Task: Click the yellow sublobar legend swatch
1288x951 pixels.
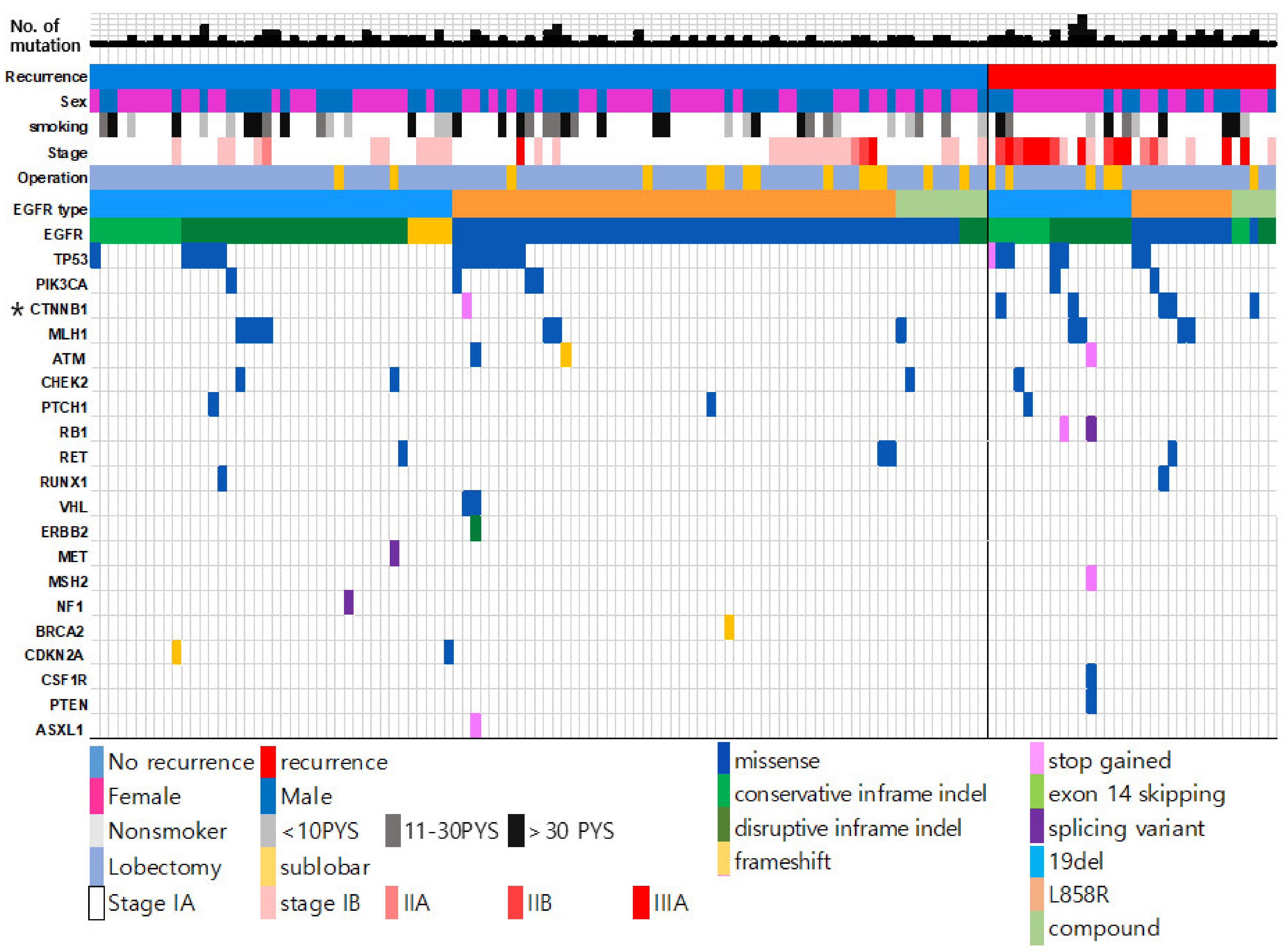Action: click(268, 866)
